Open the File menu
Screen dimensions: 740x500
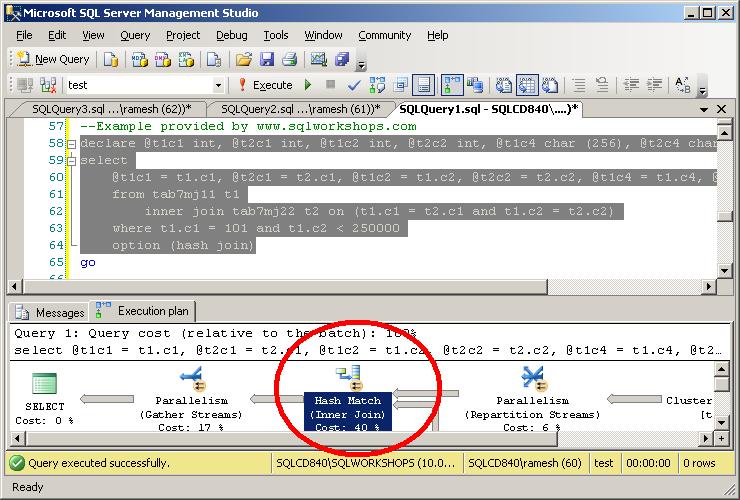24,35
